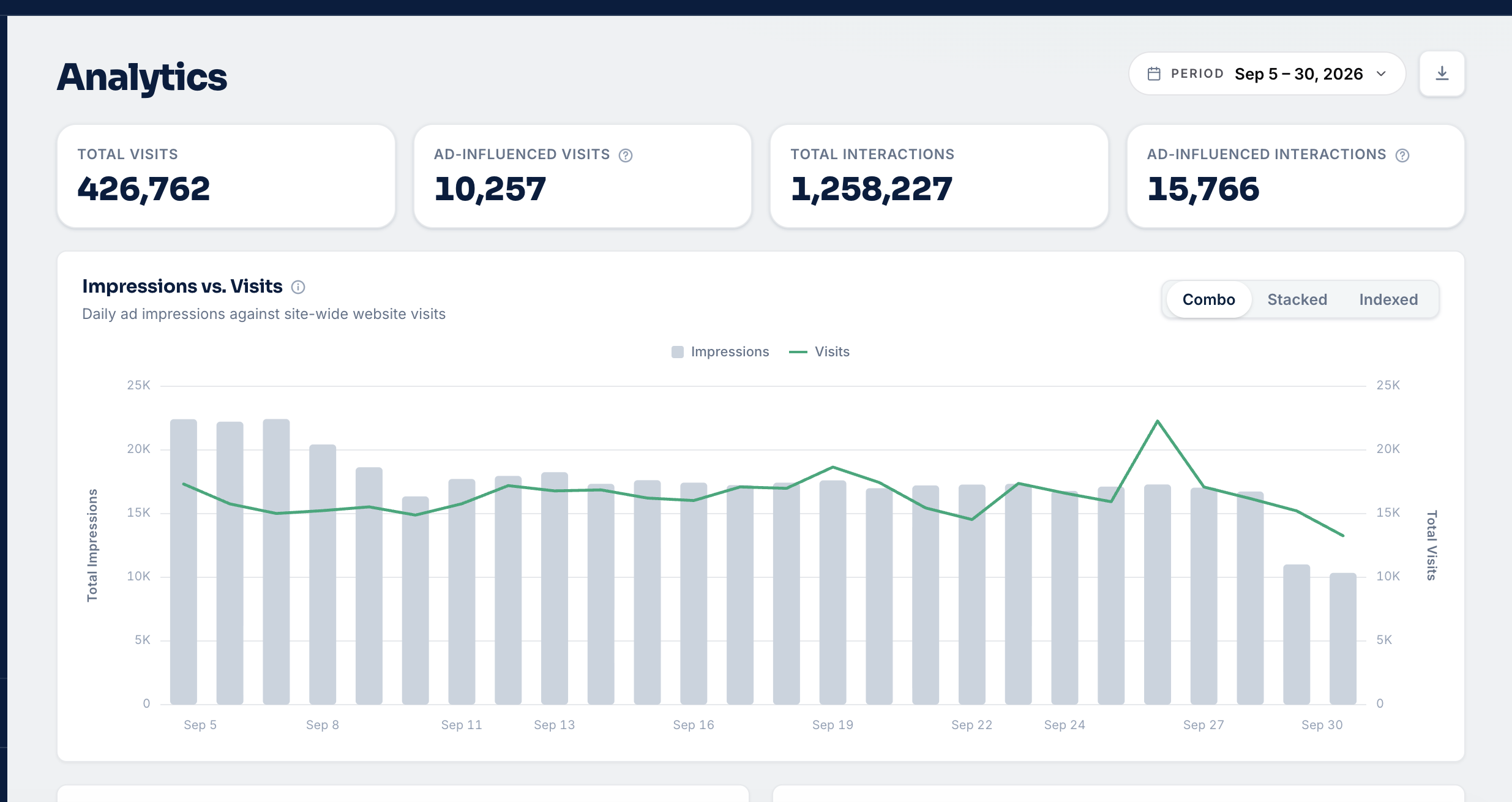This screenshot has width=1512, height=802.
Task: Toggle the Impressions legend series
Action: (x=720, y=352)
